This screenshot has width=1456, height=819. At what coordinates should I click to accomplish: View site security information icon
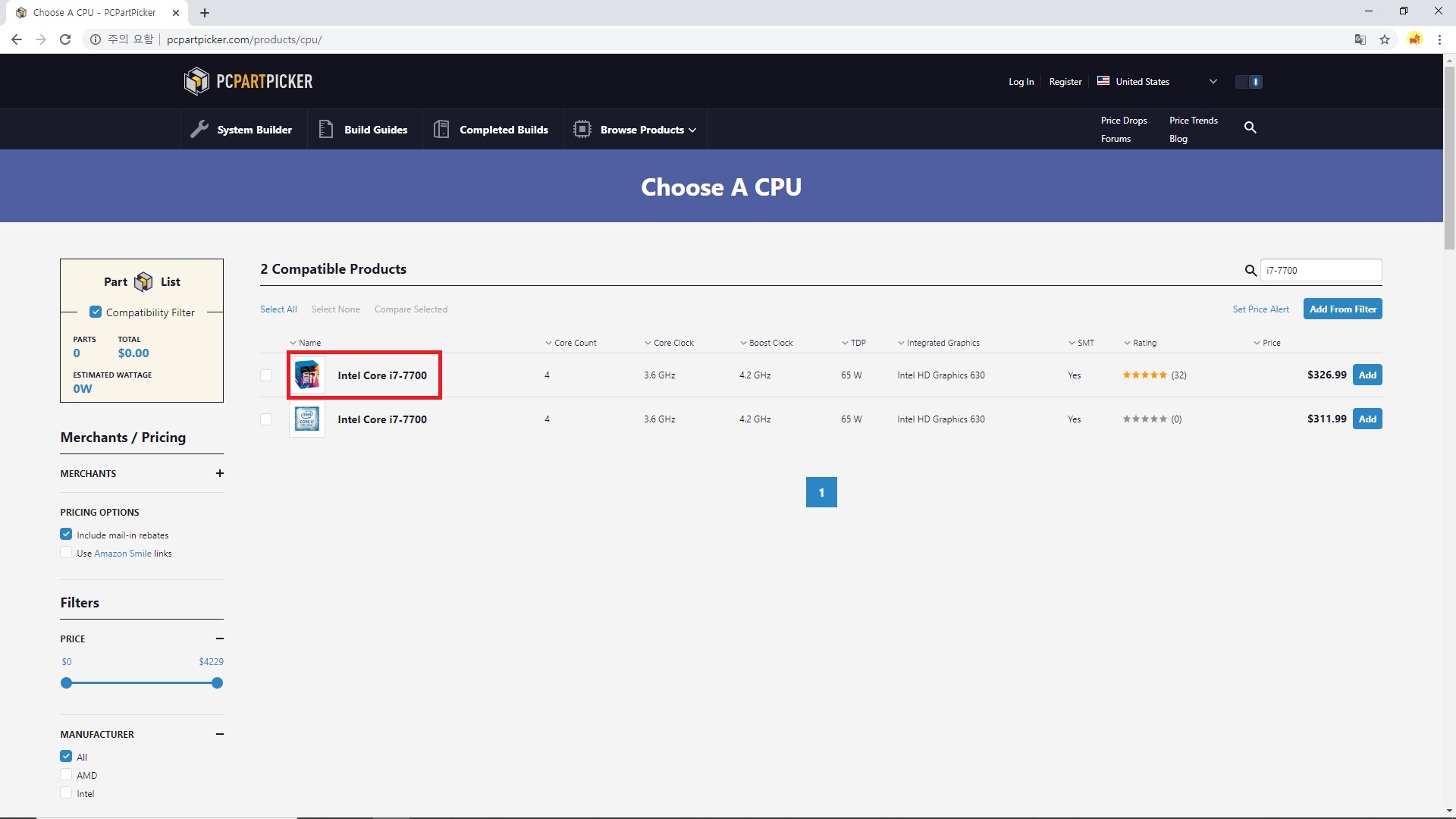tap(96, 39)
